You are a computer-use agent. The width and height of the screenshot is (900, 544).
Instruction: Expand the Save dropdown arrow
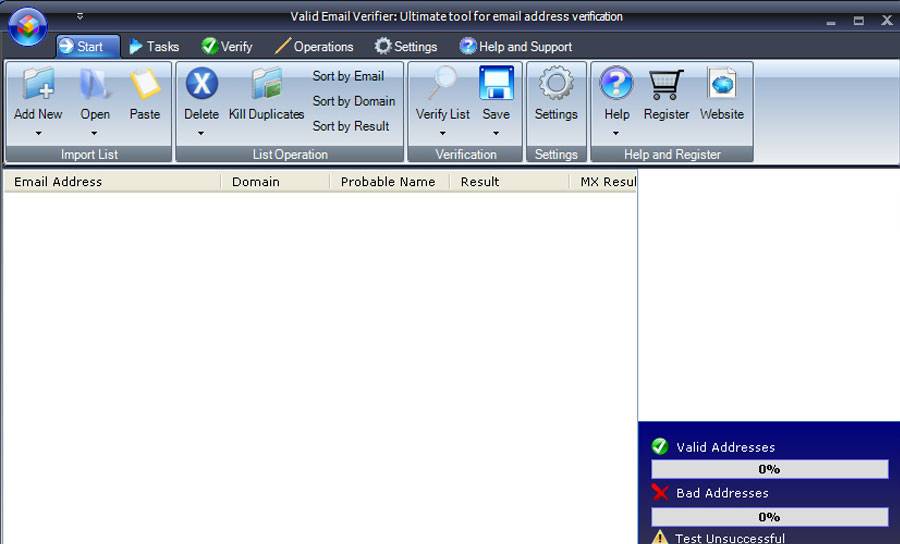click(496, 133)
